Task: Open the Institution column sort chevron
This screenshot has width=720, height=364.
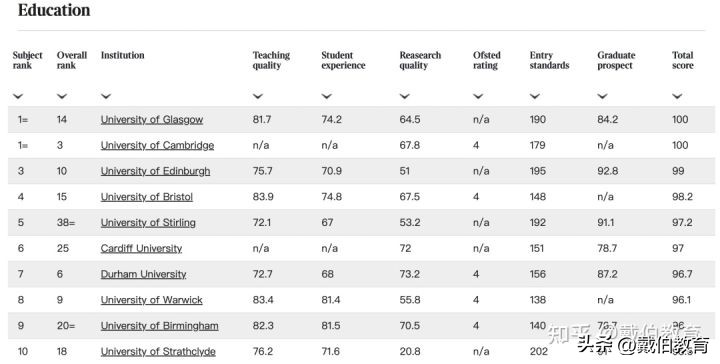Action: point(106,96)
